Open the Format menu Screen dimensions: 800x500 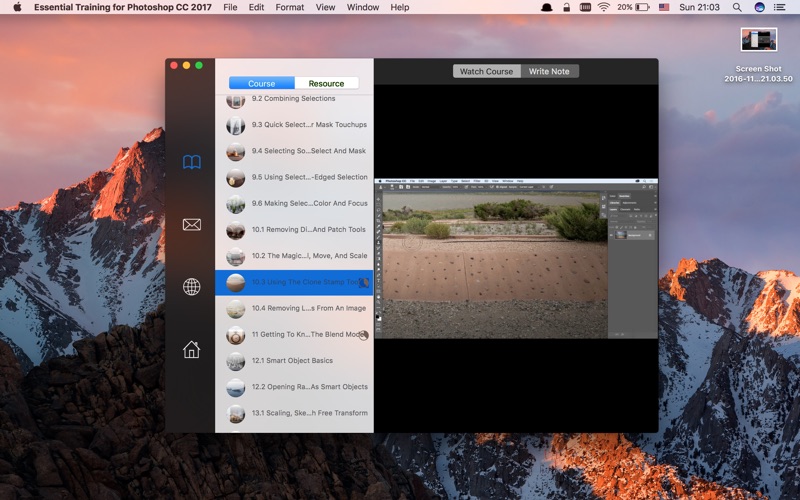click(x=290, y=7)
